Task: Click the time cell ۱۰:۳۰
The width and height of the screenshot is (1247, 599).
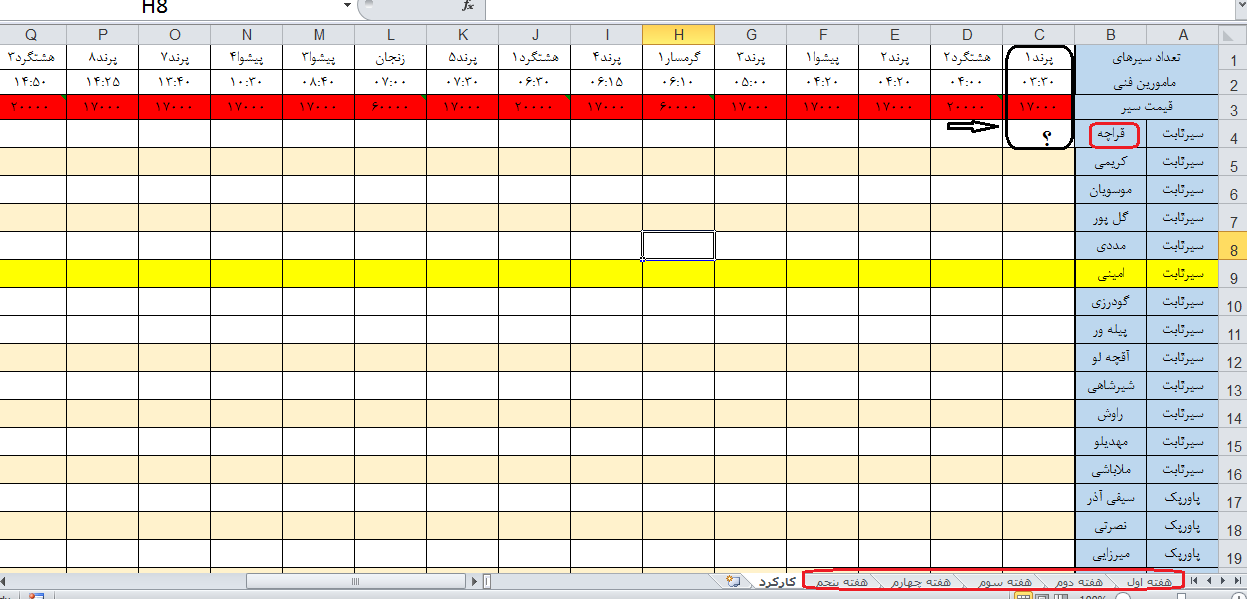Action: pyautogui.click(x=246, y=82)
